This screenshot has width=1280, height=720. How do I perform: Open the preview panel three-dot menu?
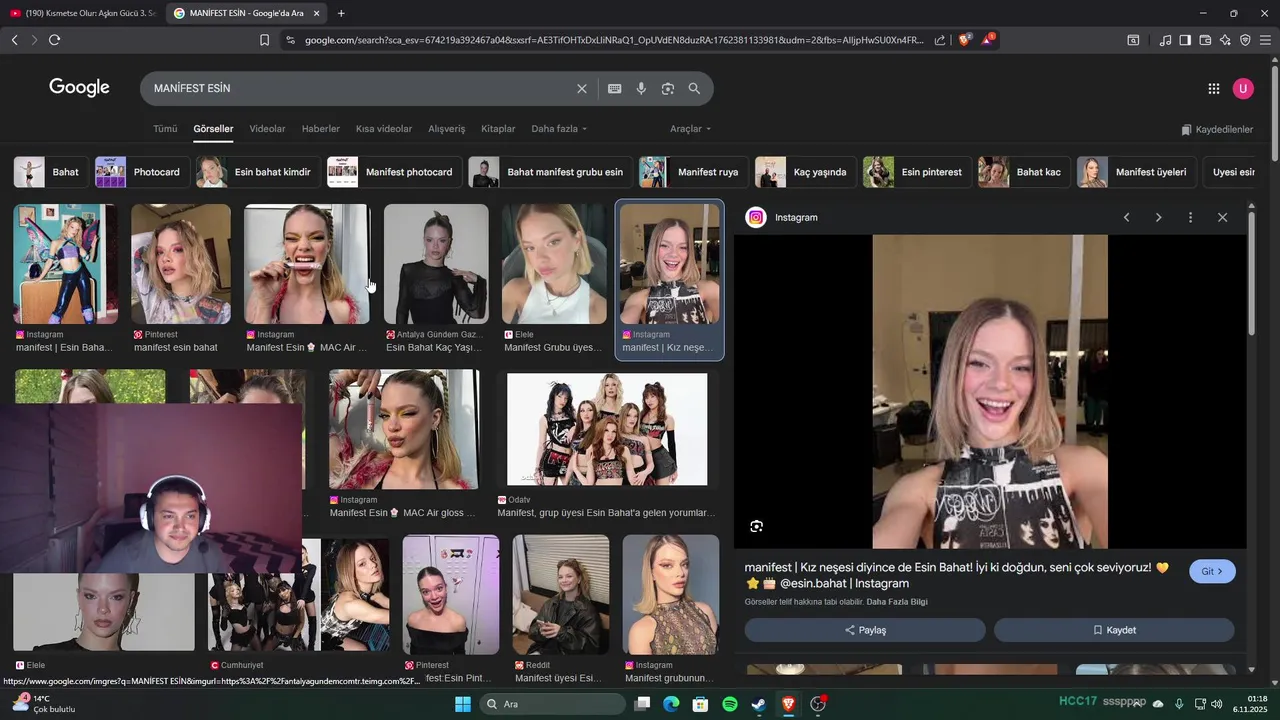(x=1190, y=217)
